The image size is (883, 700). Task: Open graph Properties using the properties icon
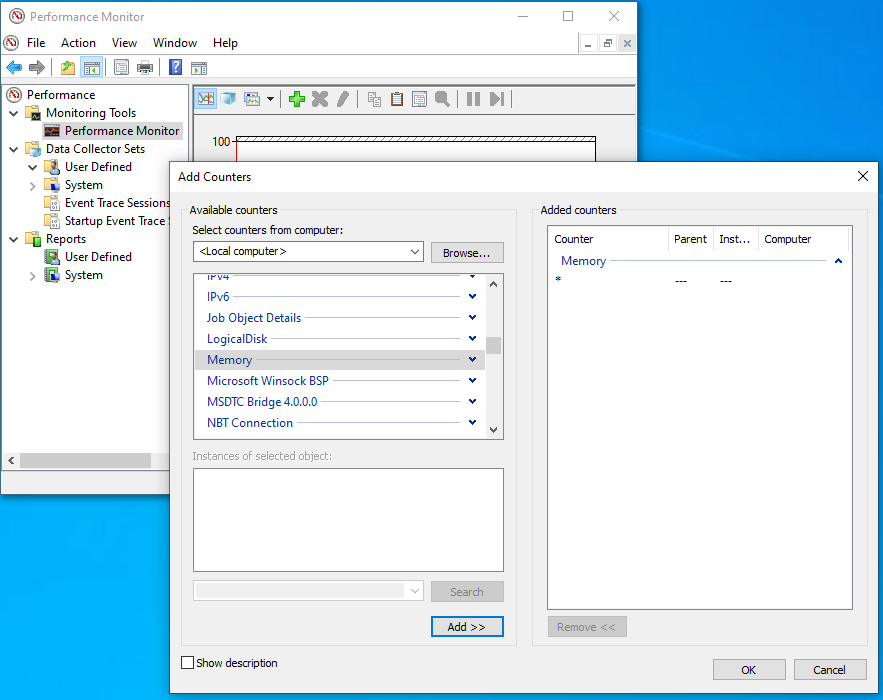(x=419, y=99)
